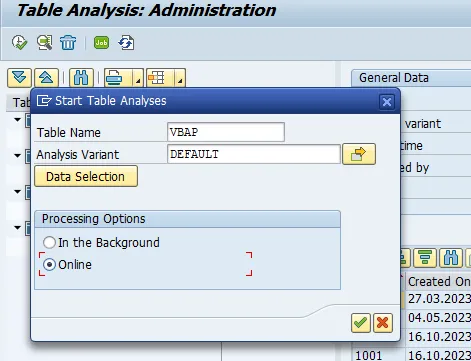Viewport: 471px width, 361px height.
Task: Open the layout grid dropdown arrow
Action: pos(180,78)
